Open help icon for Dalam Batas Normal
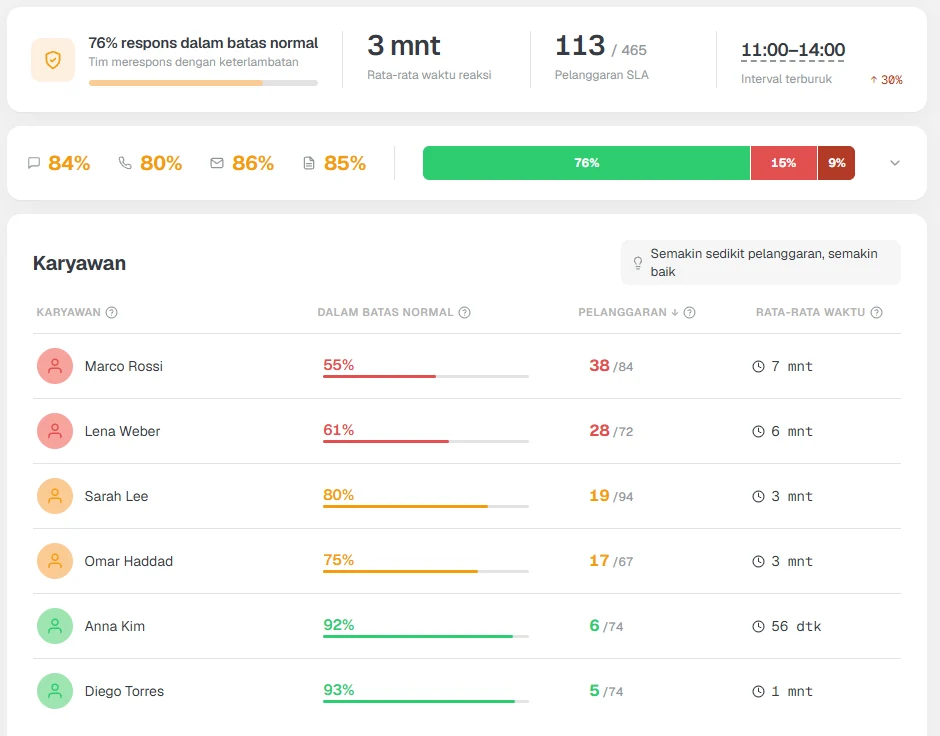The image size is (940, 736). pos(465,312)
